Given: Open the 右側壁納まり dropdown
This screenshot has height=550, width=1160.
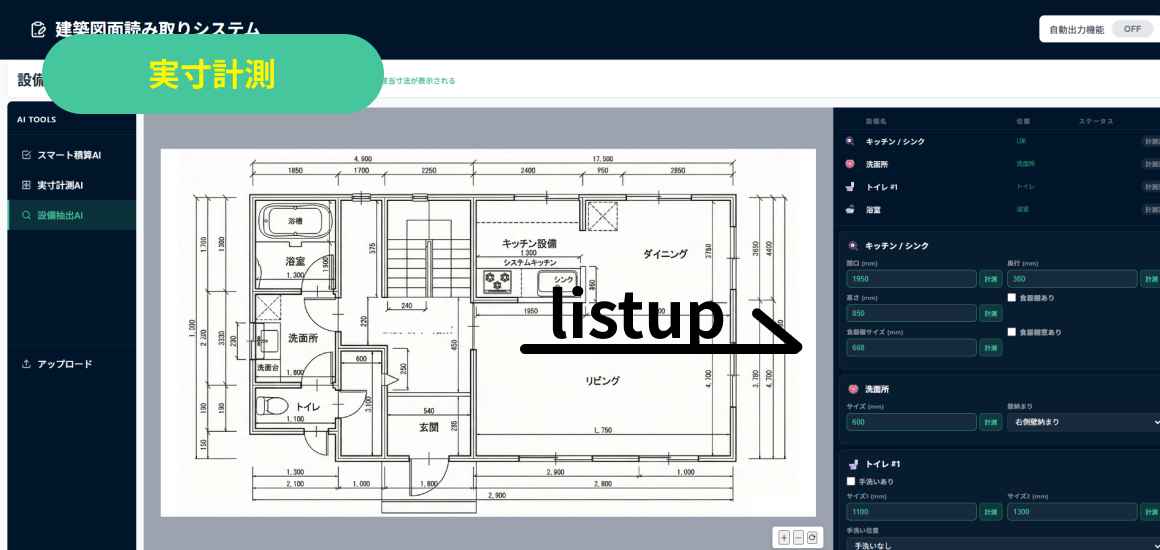Looking at the screenshot, I should point(1083,422).
